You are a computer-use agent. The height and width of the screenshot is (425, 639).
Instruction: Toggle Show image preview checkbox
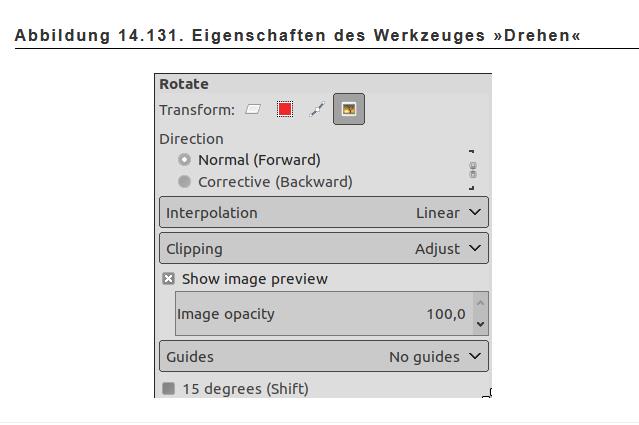click(x=168, y=279)
